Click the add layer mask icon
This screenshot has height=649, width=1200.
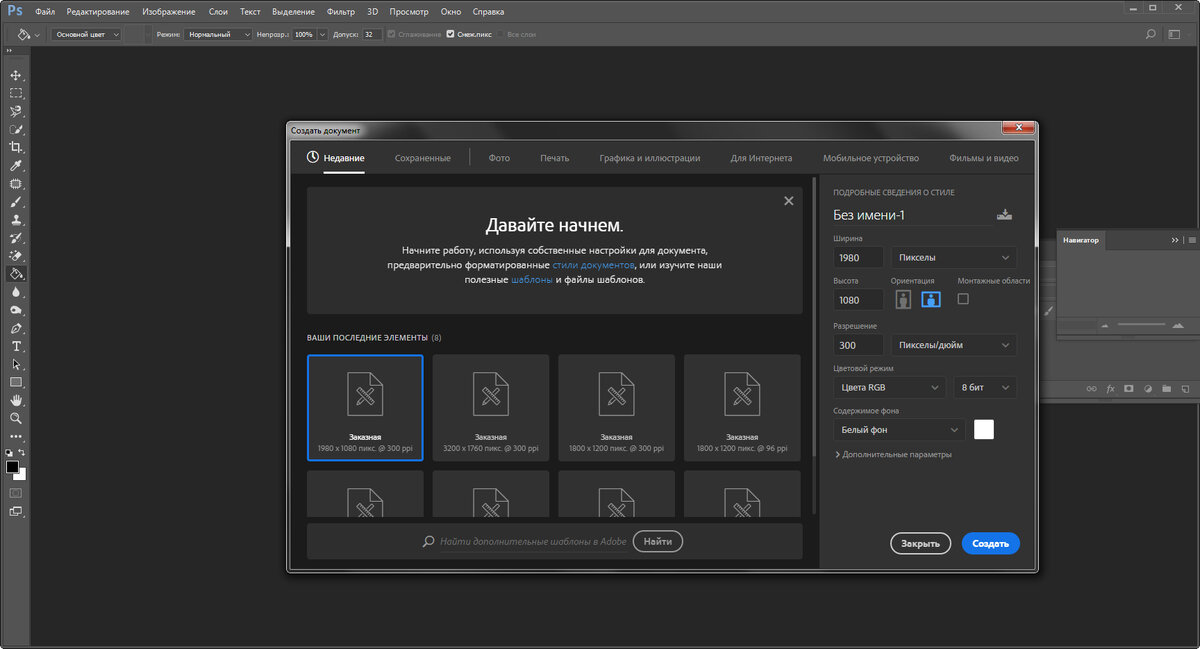1129,388
